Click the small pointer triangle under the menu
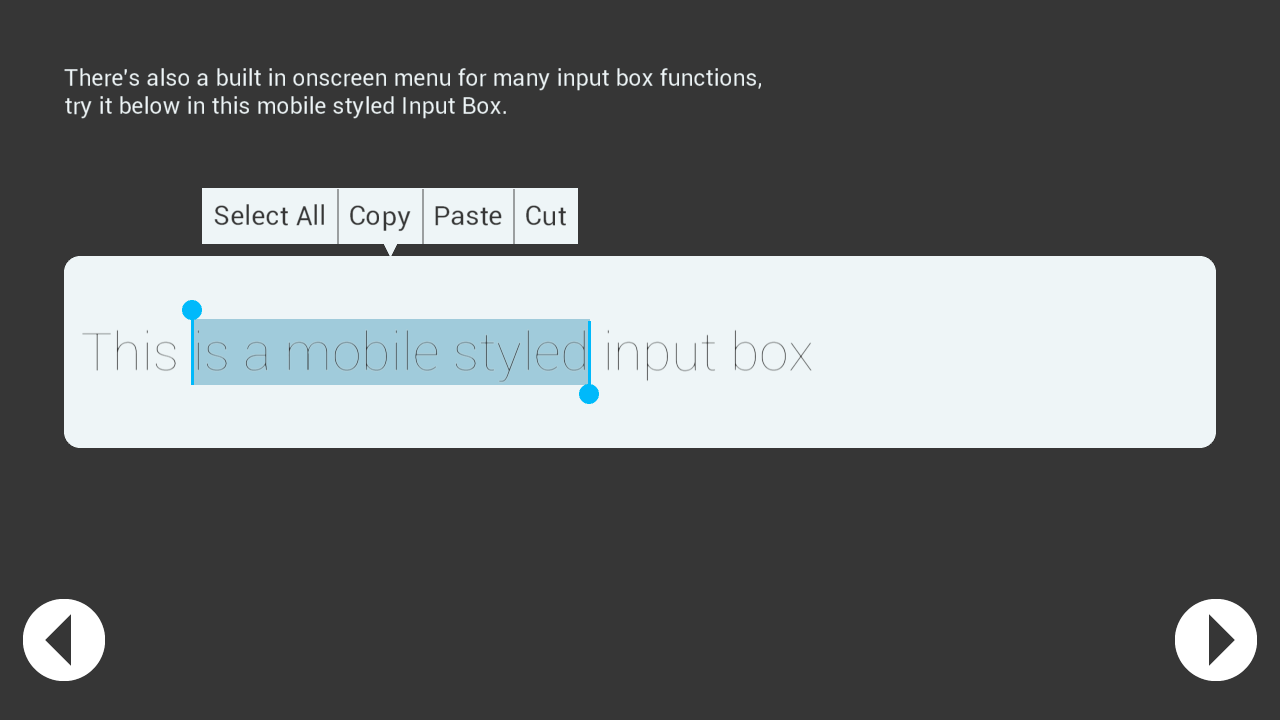 390,250
